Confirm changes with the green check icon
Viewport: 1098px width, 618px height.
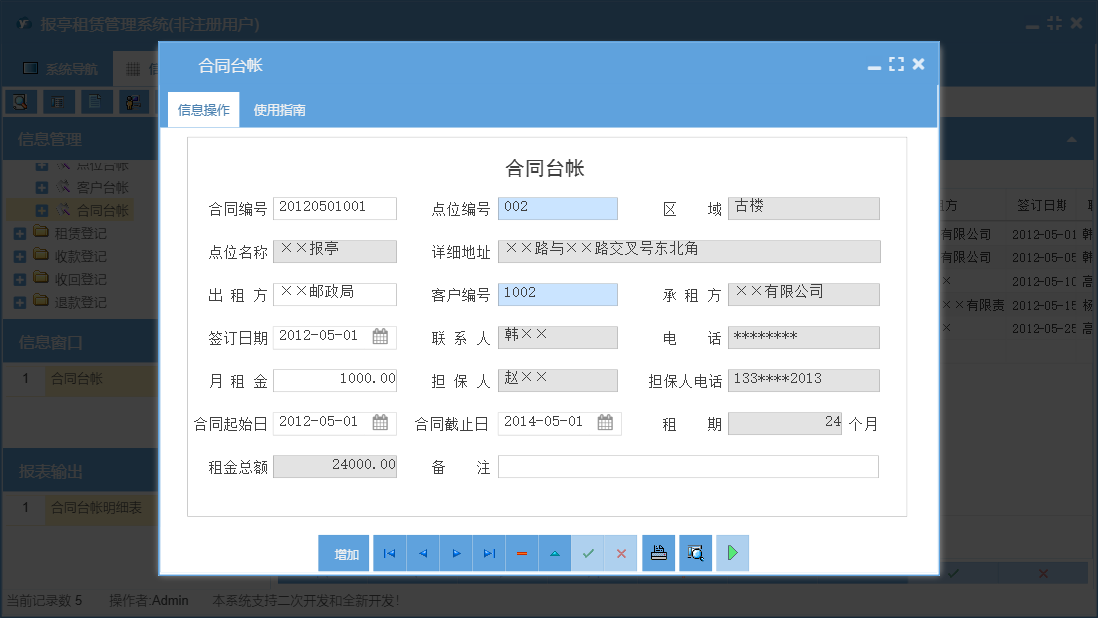coord(588,552)
